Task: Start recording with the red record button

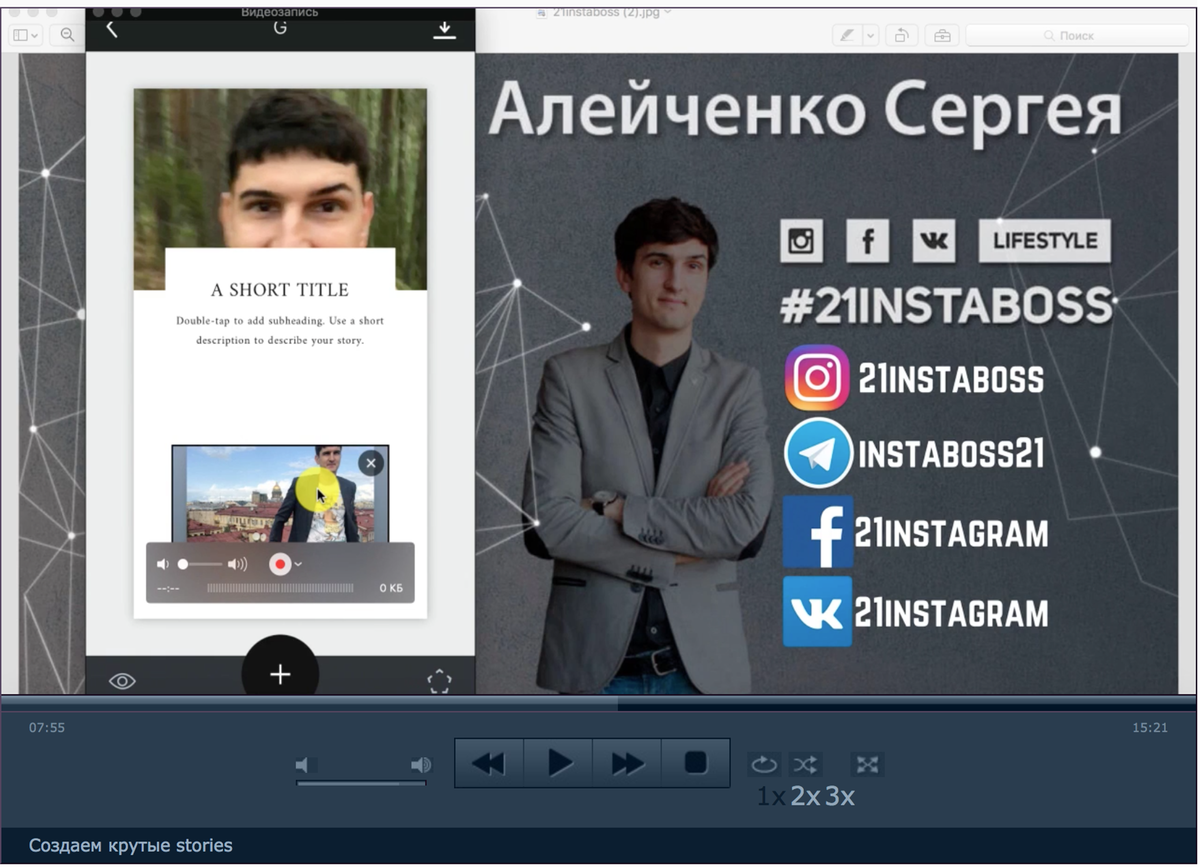Action: [x=279, y=564]
